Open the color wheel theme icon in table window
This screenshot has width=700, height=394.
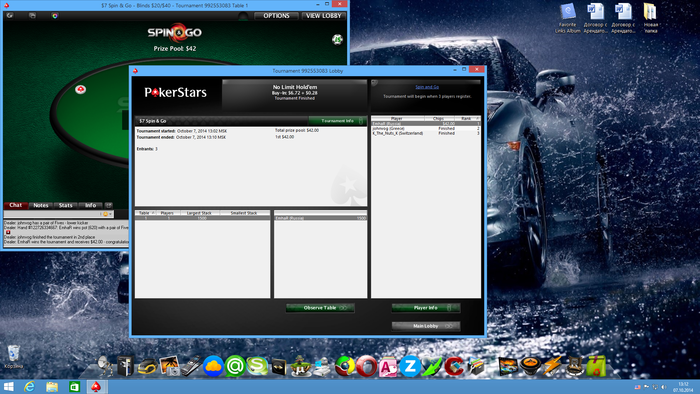(x=55, y=16)
